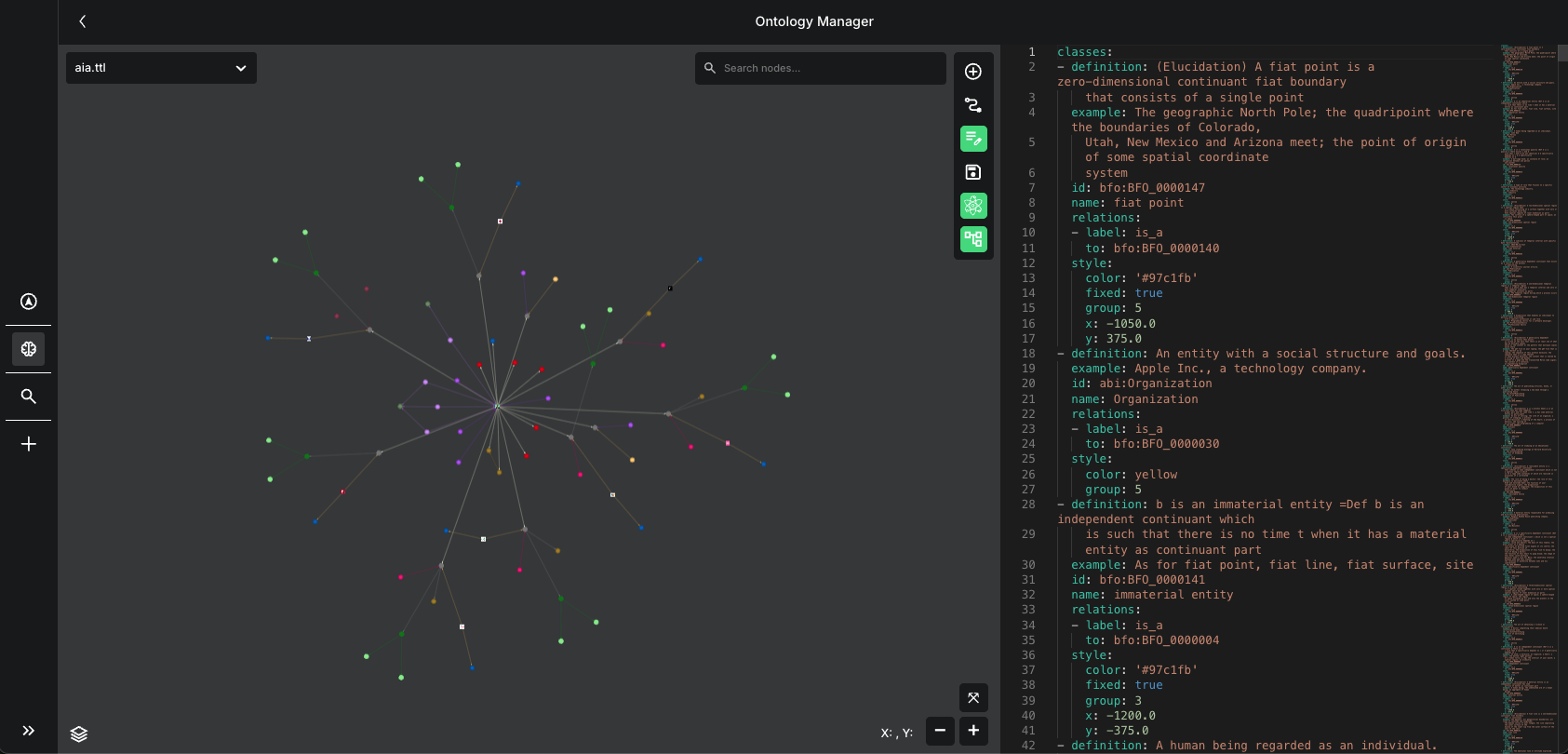
Task: Click 'example: Apple Inc.' line
Action: tap(1219, 369)
